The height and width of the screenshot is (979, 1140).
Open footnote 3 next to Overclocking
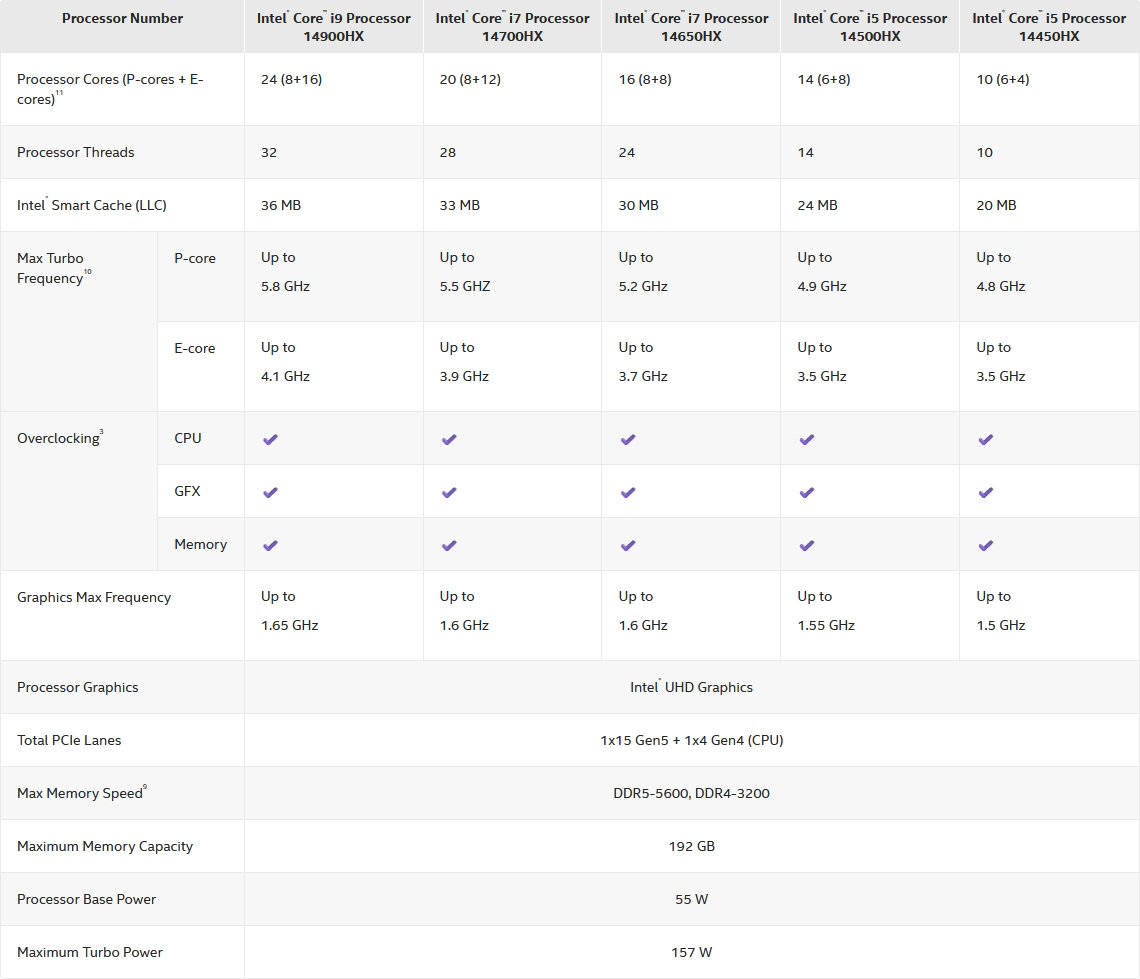point(102,432)
